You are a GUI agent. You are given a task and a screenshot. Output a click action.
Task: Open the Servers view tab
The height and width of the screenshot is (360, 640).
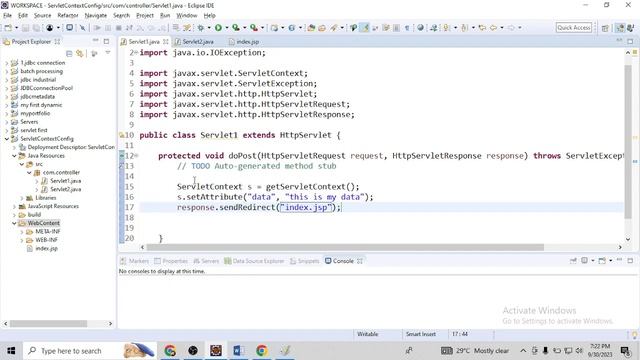point(207,261)
